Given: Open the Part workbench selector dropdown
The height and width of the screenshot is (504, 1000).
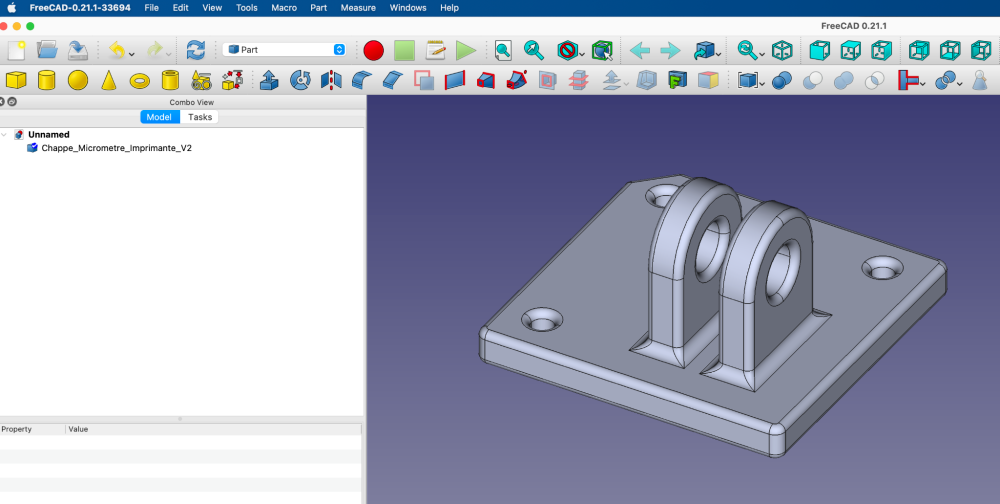Looking at the screenshot, I should click(x=284, y=49).
